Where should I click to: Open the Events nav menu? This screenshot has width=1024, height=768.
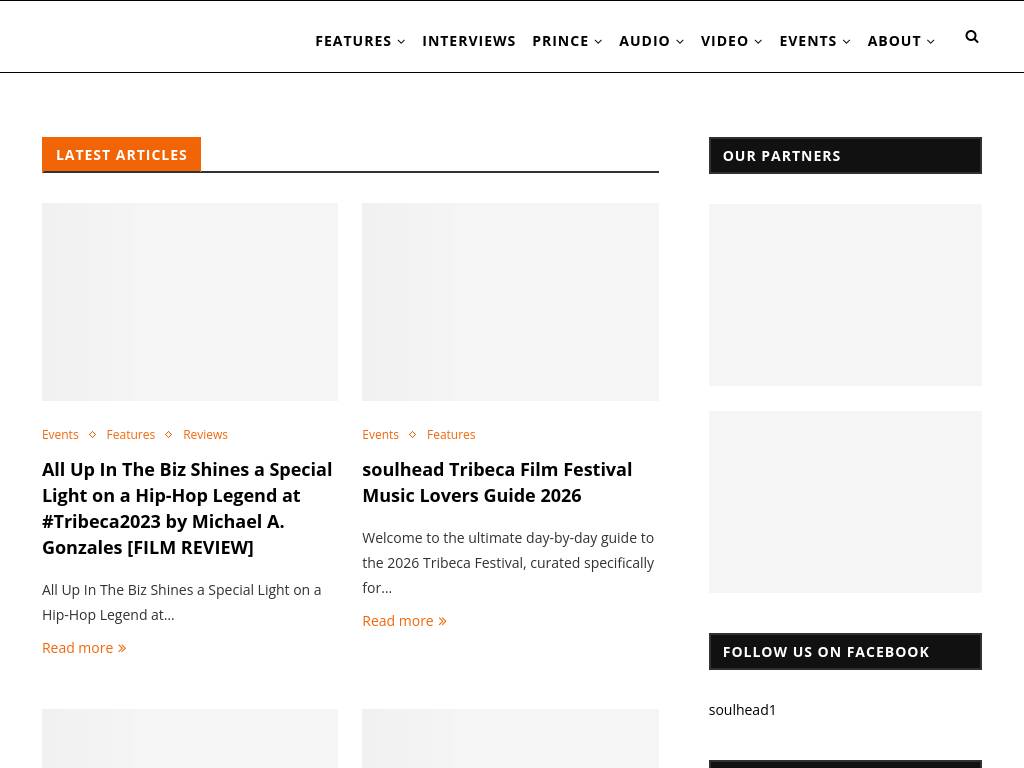tap(808, 41)
